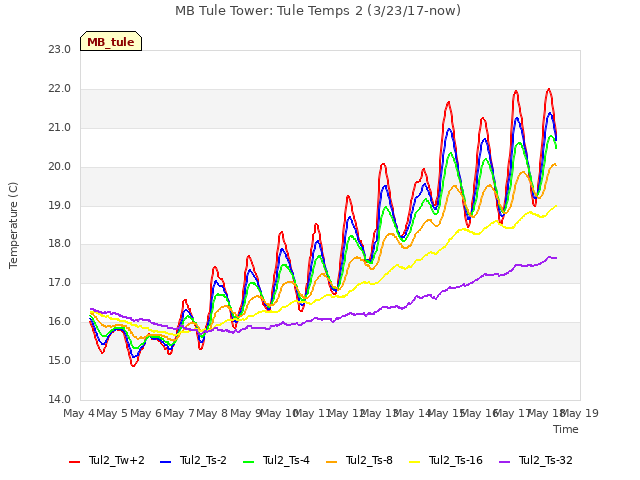The width and height of the screenshot is (640, 480).
Task: Click the 19.0 y-axis tick label
Action: [60, 205]
